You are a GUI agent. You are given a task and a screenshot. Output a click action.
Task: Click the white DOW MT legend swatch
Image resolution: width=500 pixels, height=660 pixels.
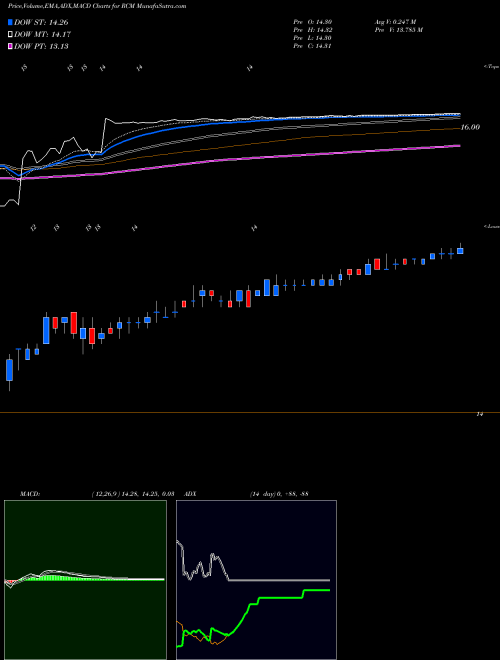coord(10,35)
